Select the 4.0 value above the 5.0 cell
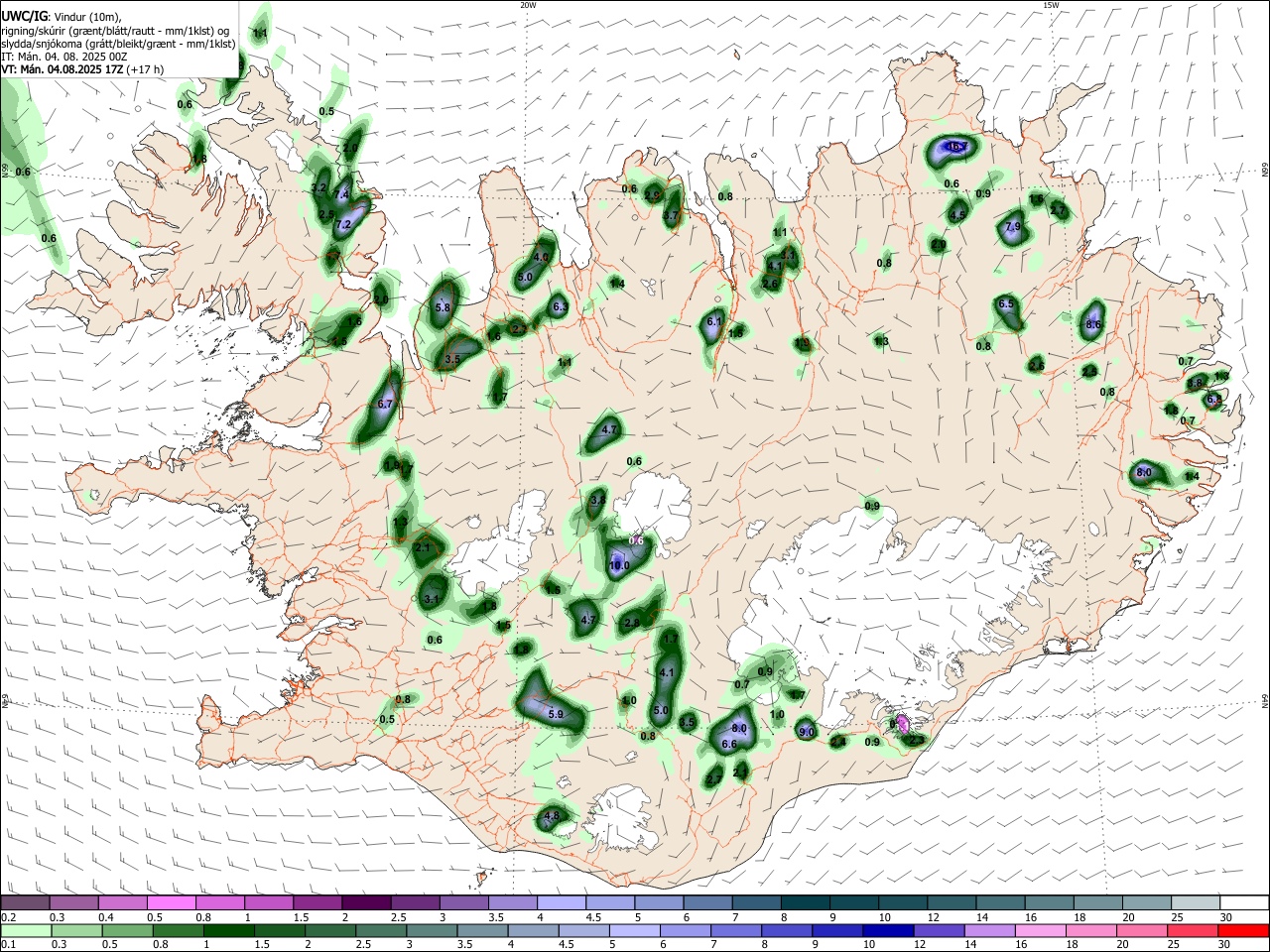The image size is (1270, 952). coord(541,257)
